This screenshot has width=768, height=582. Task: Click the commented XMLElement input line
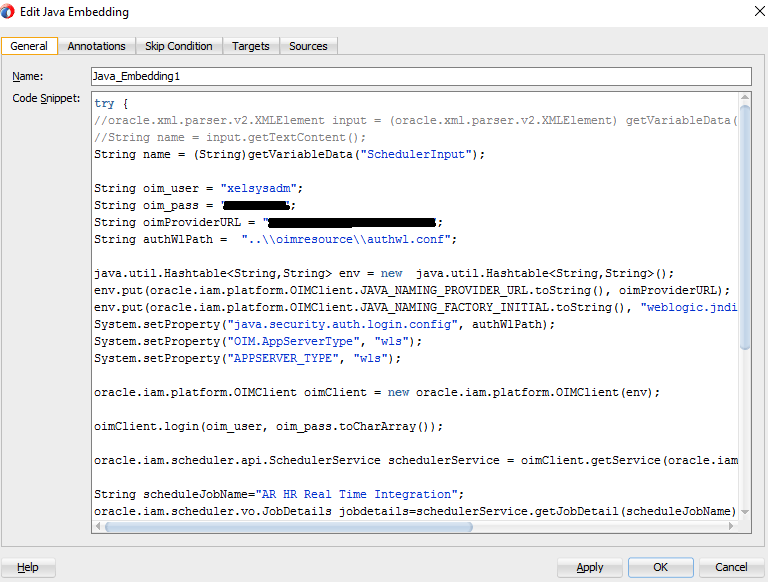[x=416, y=121]
